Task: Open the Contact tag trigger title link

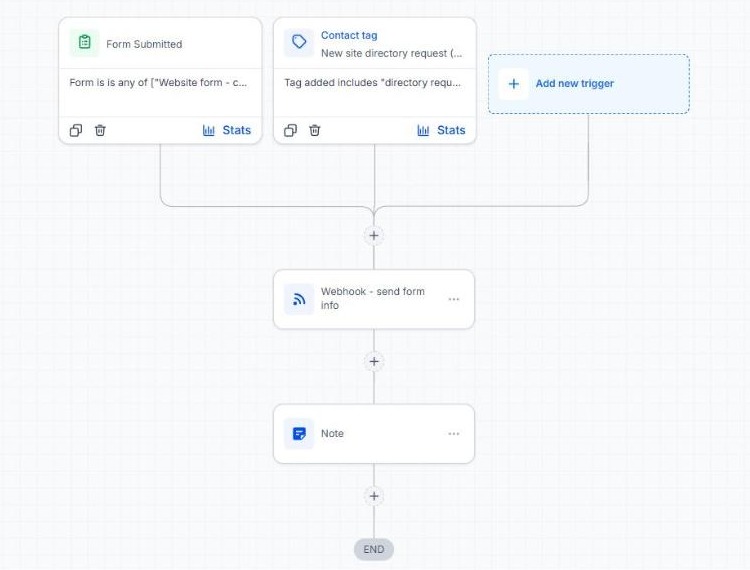Action: click(x=349, y=35)
